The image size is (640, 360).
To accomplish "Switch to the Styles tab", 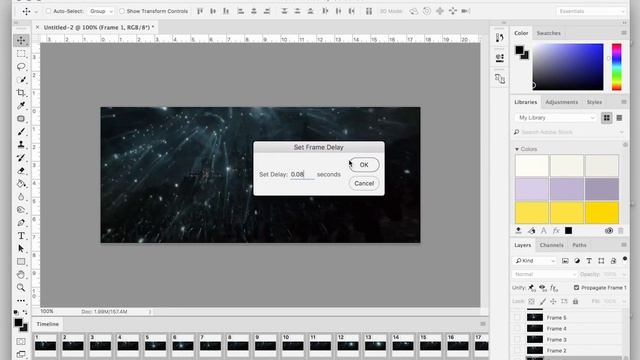I will pyautogui.click(x=594, y=102).
